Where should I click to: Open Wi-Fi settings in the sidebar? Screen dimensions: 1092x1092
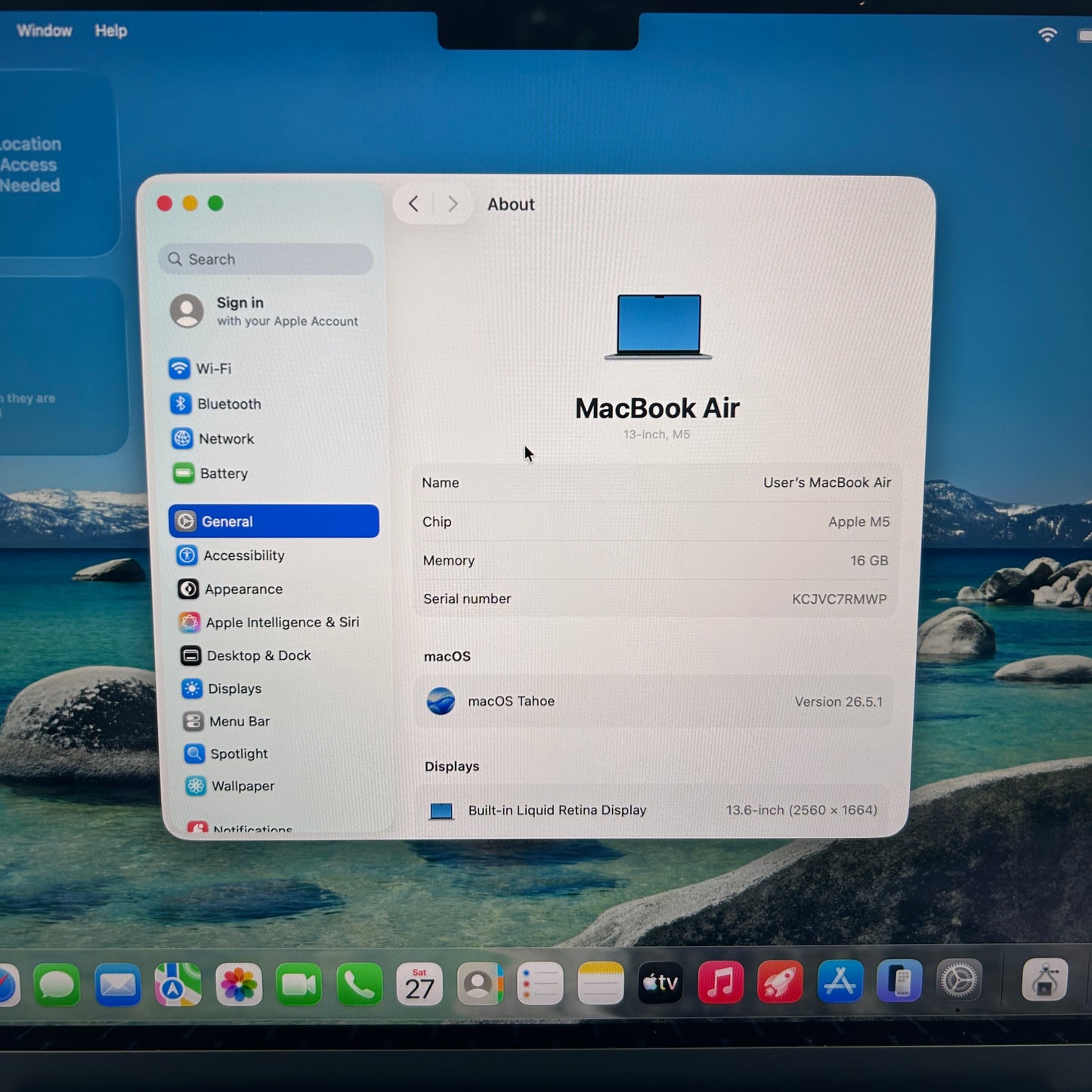(200, 369)
